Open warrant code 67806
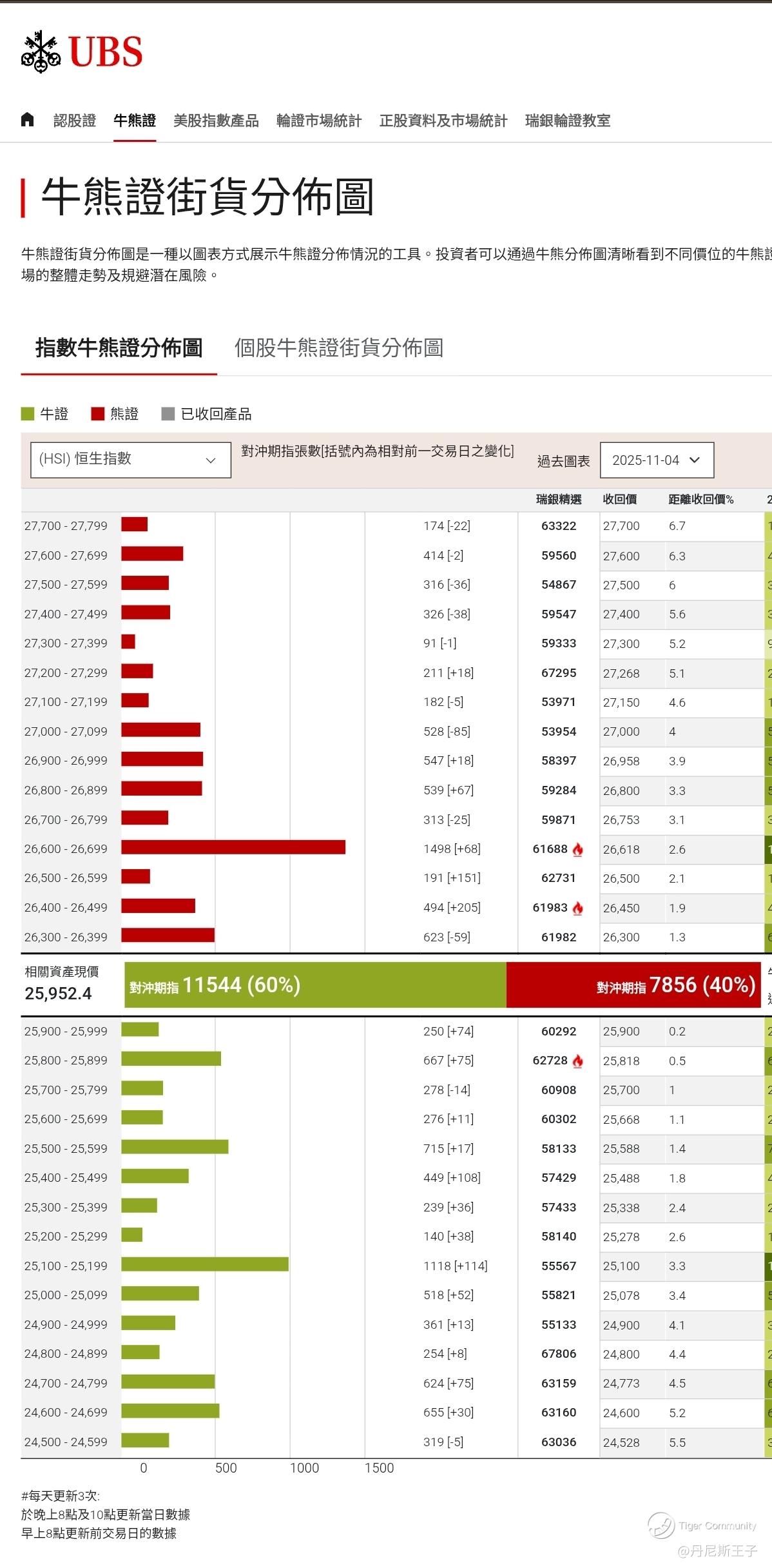Image resolution: width=772 pixels, height=1568 pixels. [559, 1354]
